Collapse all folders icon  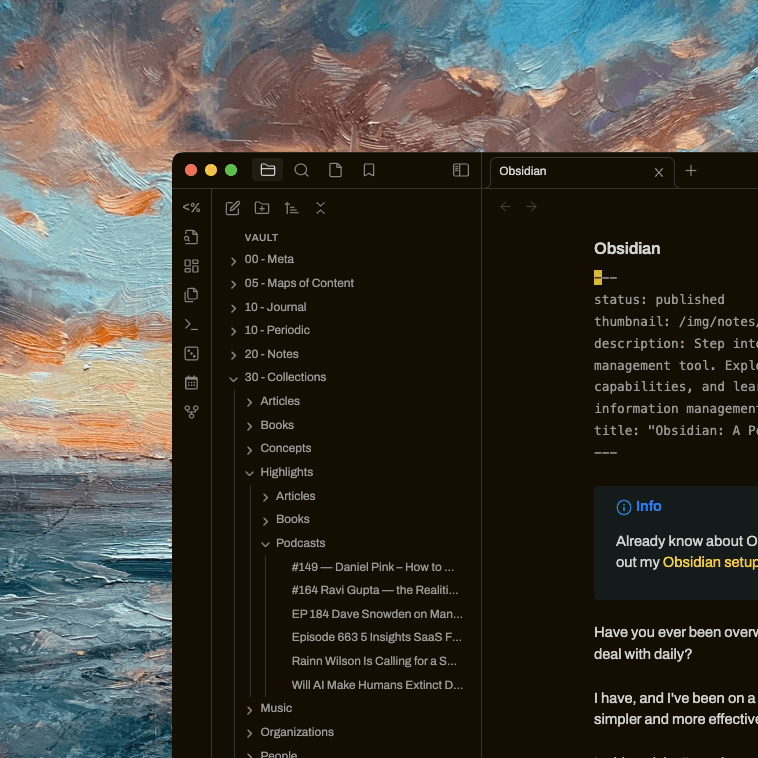pyautogui.click(x=320, y=208)
